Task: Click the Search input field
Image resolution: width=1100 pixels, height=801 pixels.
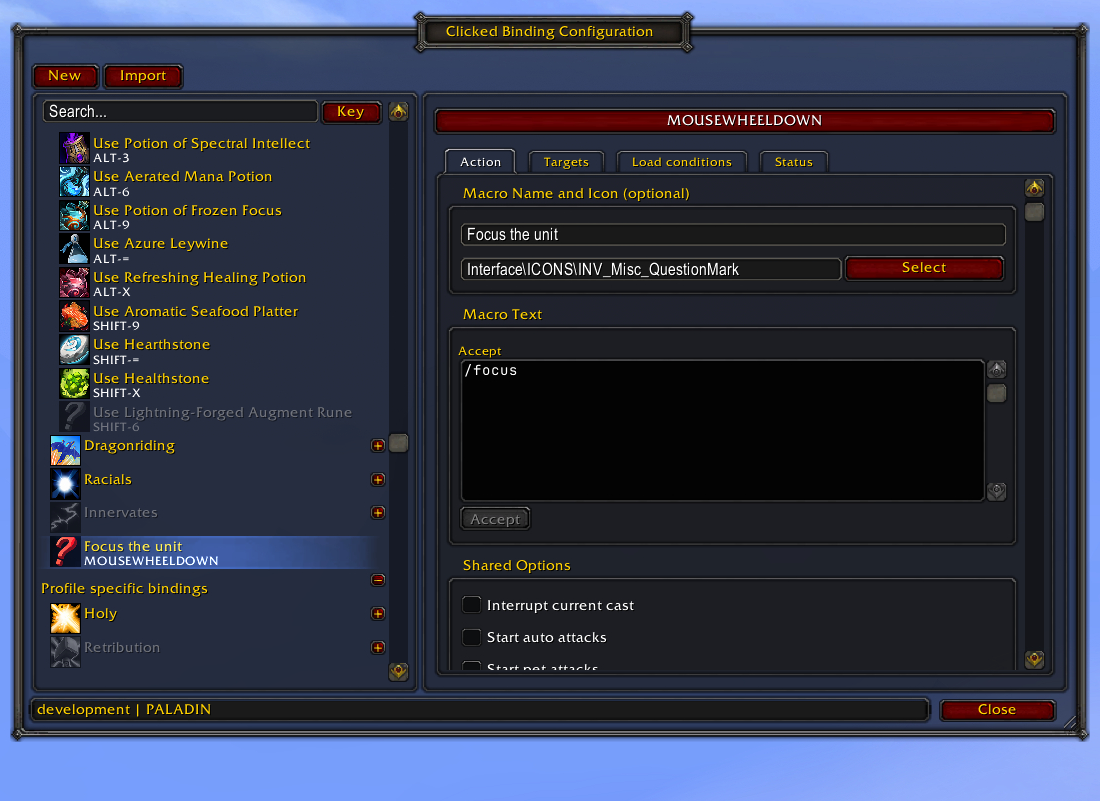Action: (180, 112)
